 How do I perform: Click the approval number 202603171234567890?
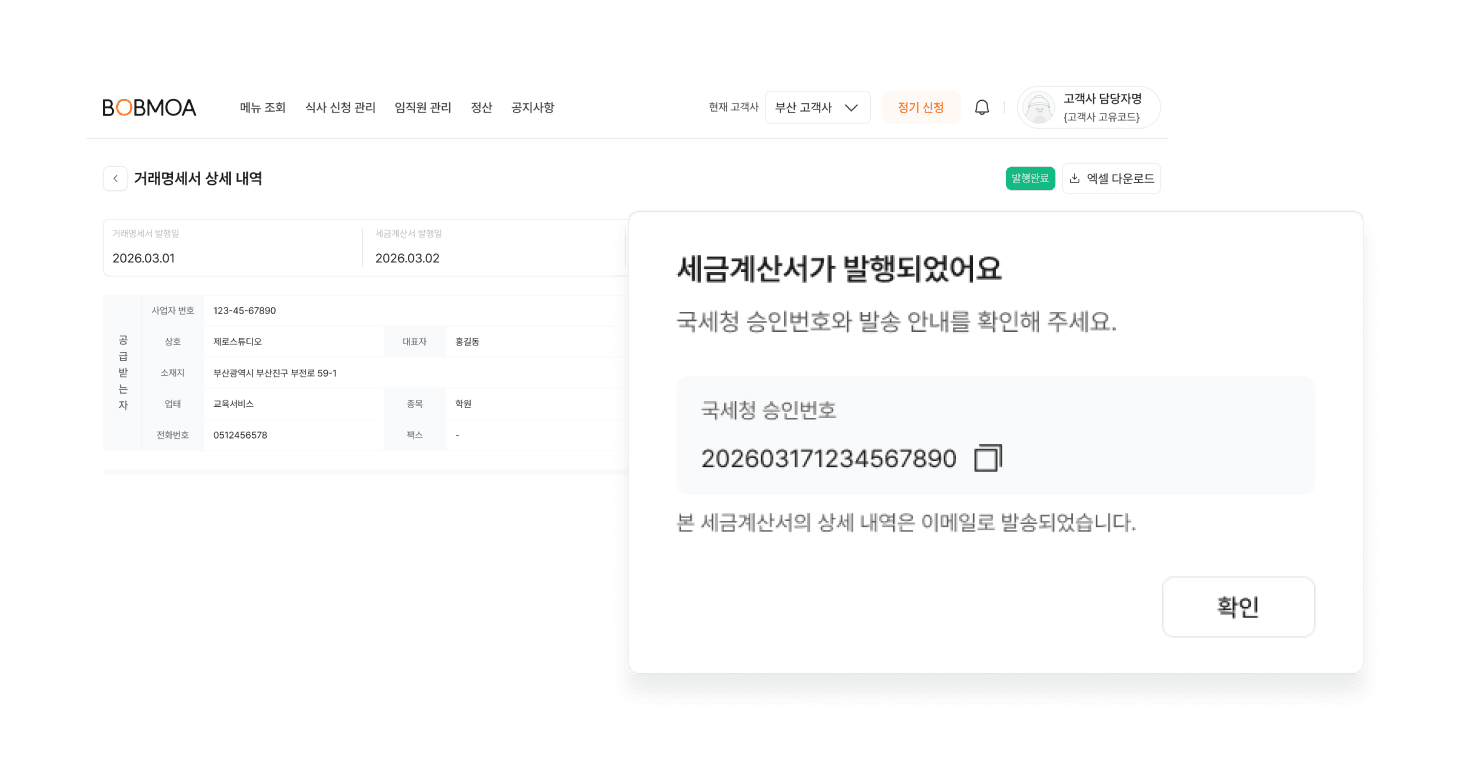tap(829, 459)
